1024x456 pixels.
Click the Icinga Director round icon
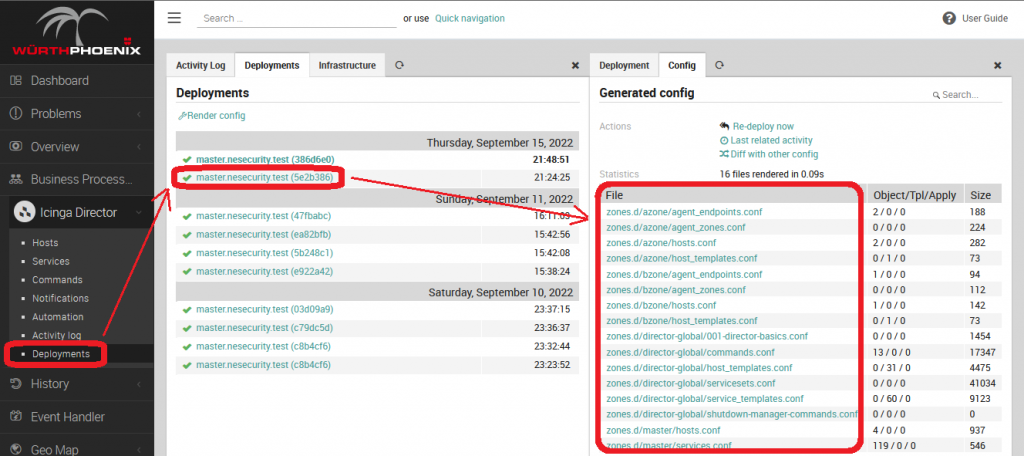click(24, 212)
